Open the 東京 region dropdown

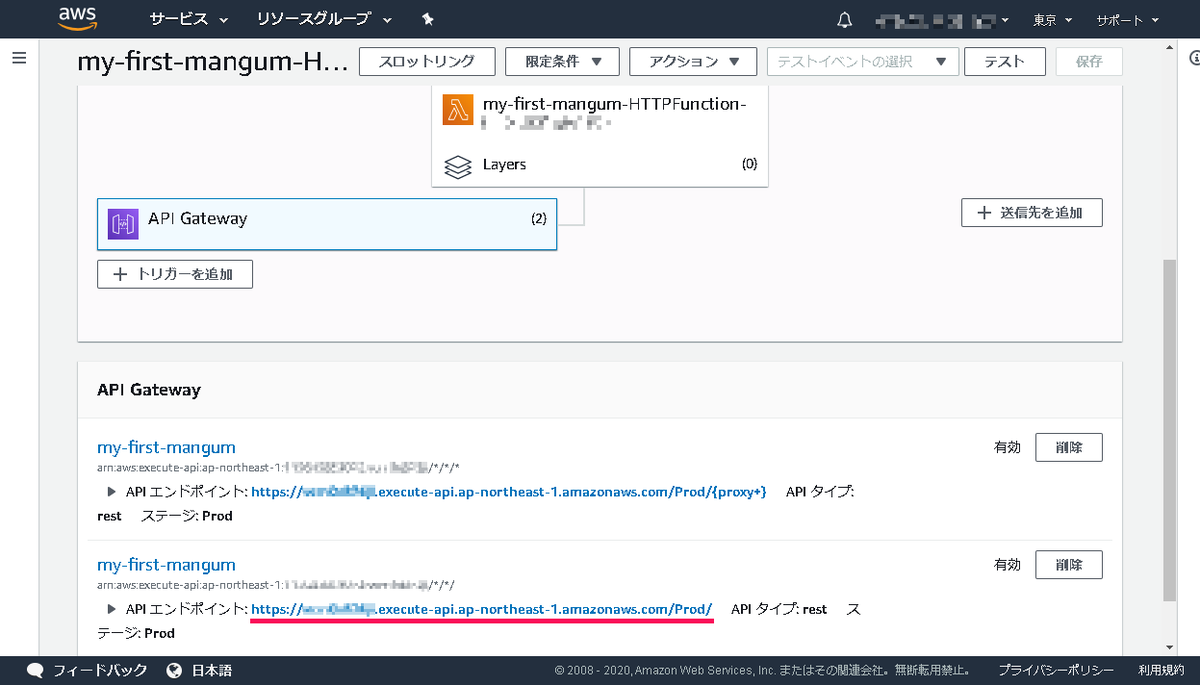point(1052,19)
